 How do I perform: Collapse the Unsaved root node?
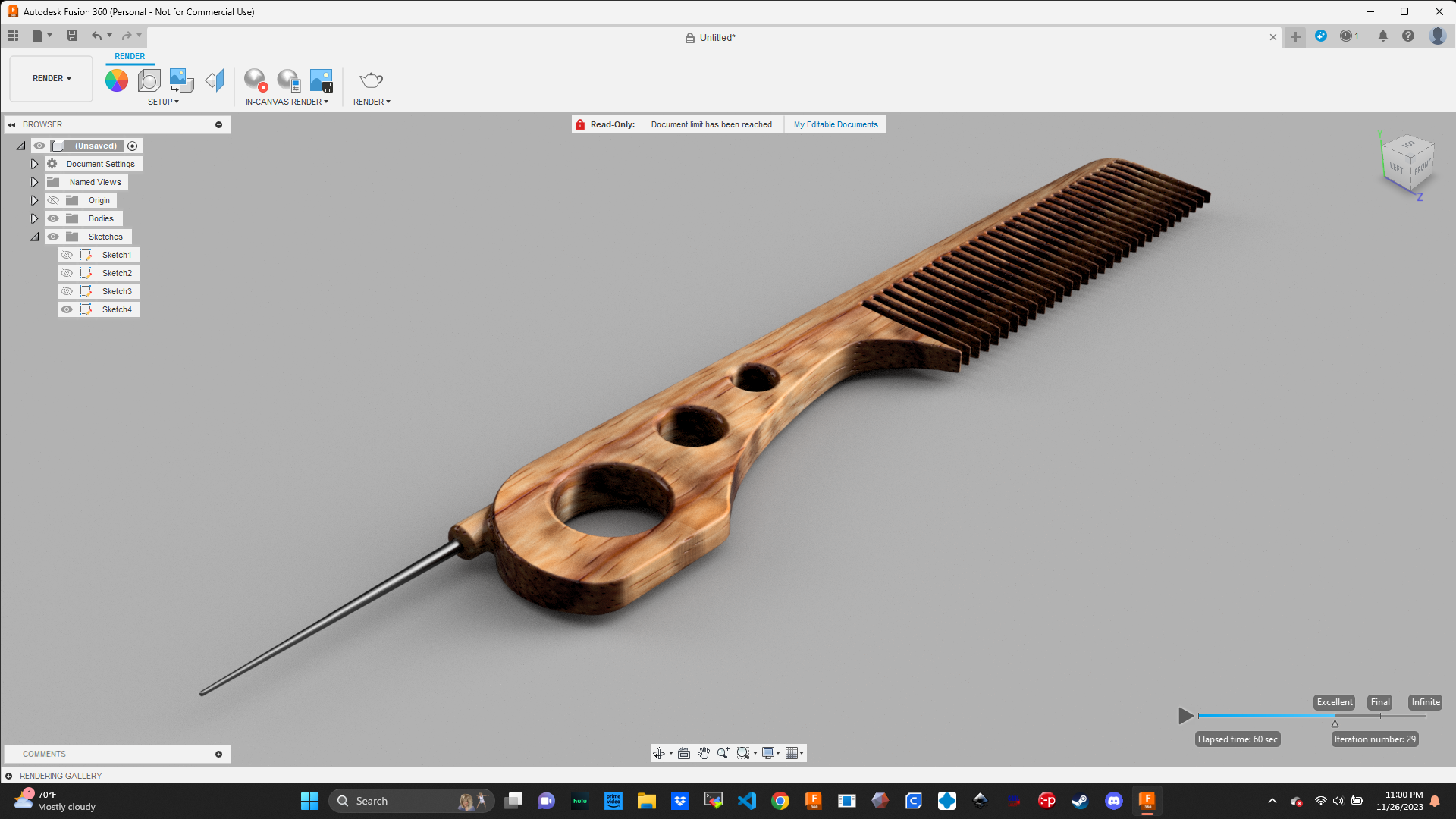[x=20, y=146]
